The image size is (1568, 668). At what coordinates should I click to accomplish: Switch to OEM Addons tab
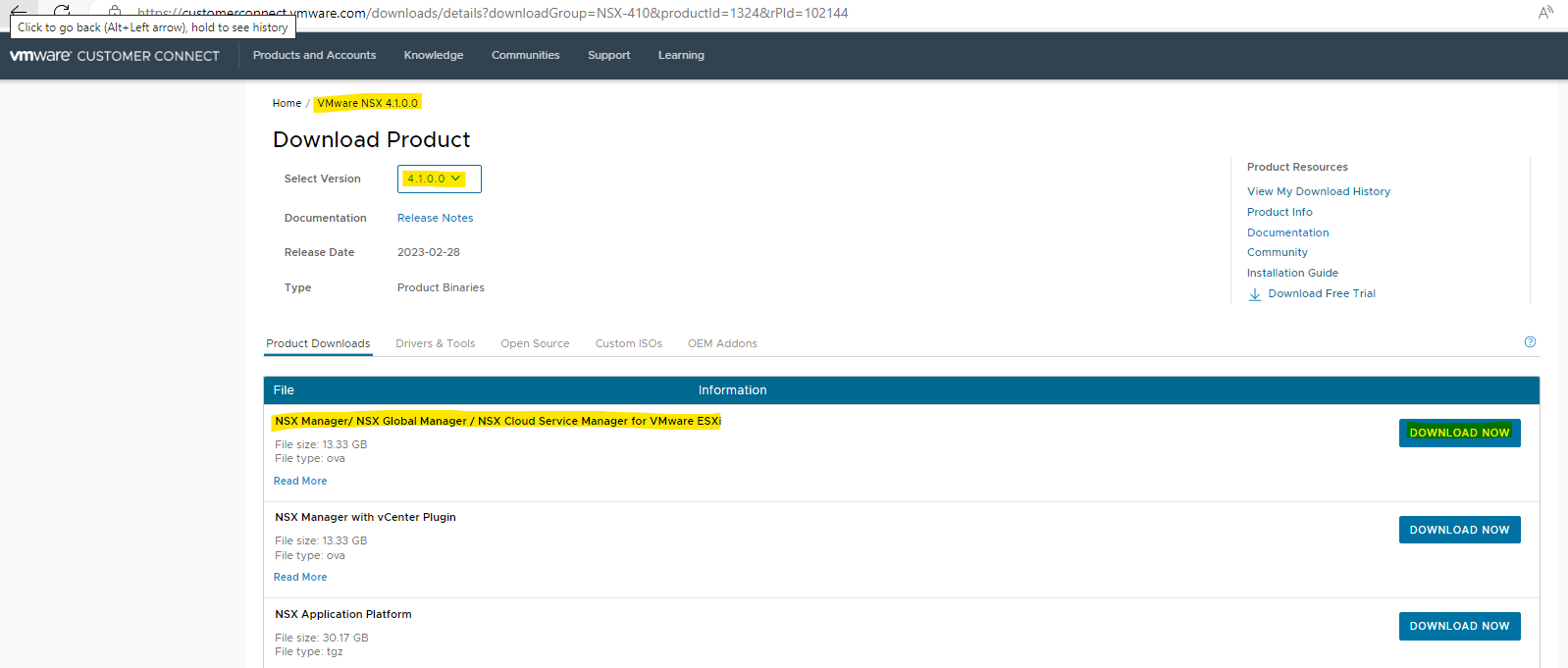(x=722, y=344)
